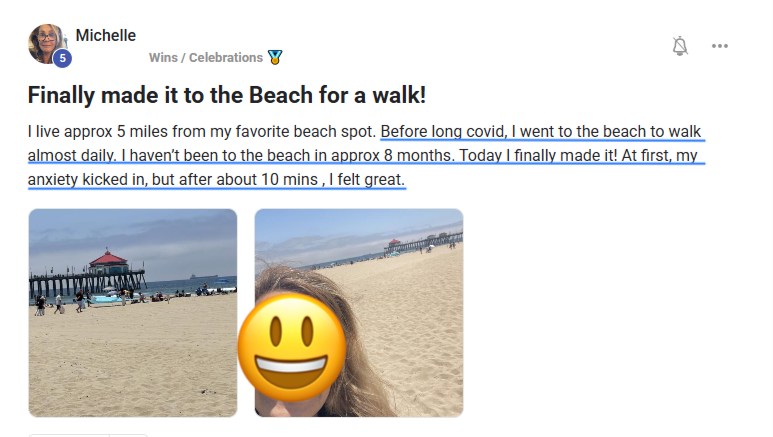The height and width of the screenshot is (437, 773).
Task: Click the red-roofed pier building in left photo
Action: click(x=105, y=262)
